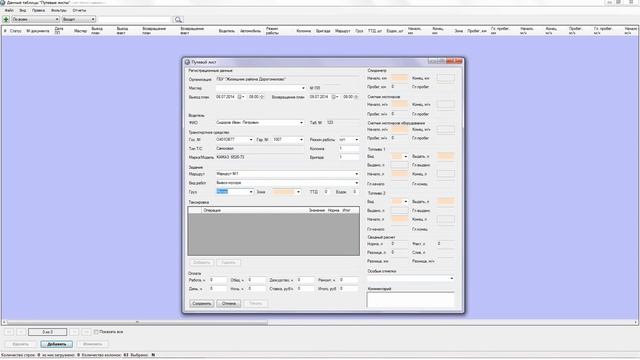Click the Спидометр Начало, км field
The height and width of the screenshot is (360, 640).
pyautogui.click(x=399, y=78)
